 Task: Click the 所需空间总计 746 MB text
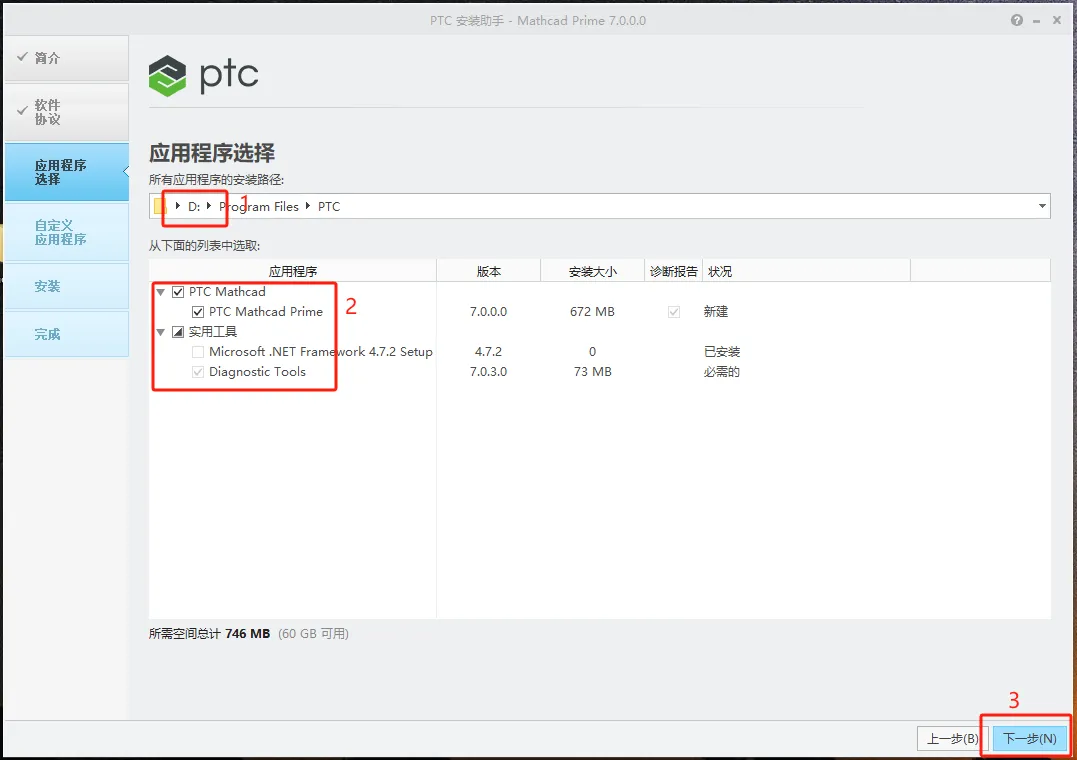click(209, 634)
